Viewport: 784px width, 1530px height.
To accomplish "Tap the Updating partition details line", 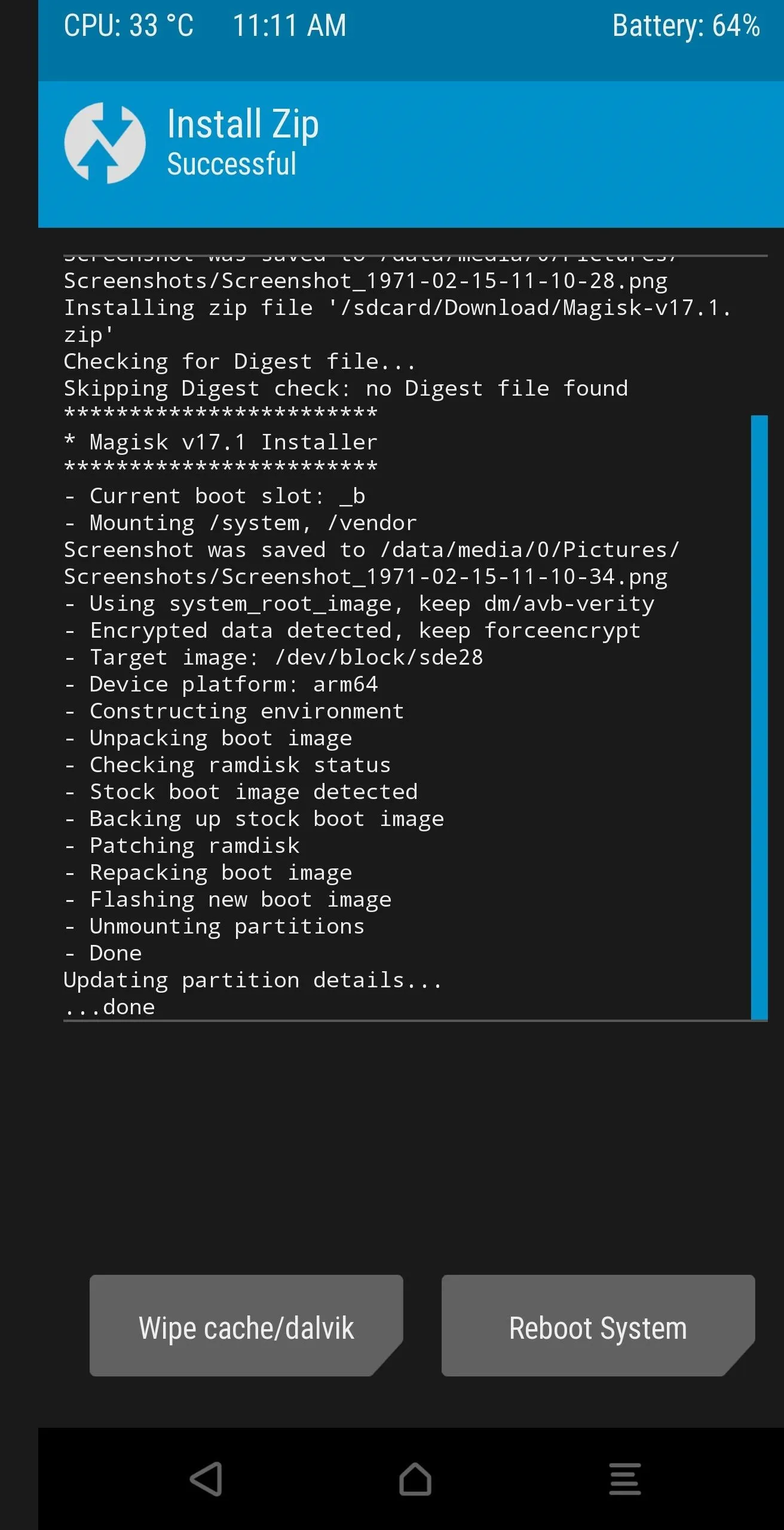I will [x=253, y=980].
